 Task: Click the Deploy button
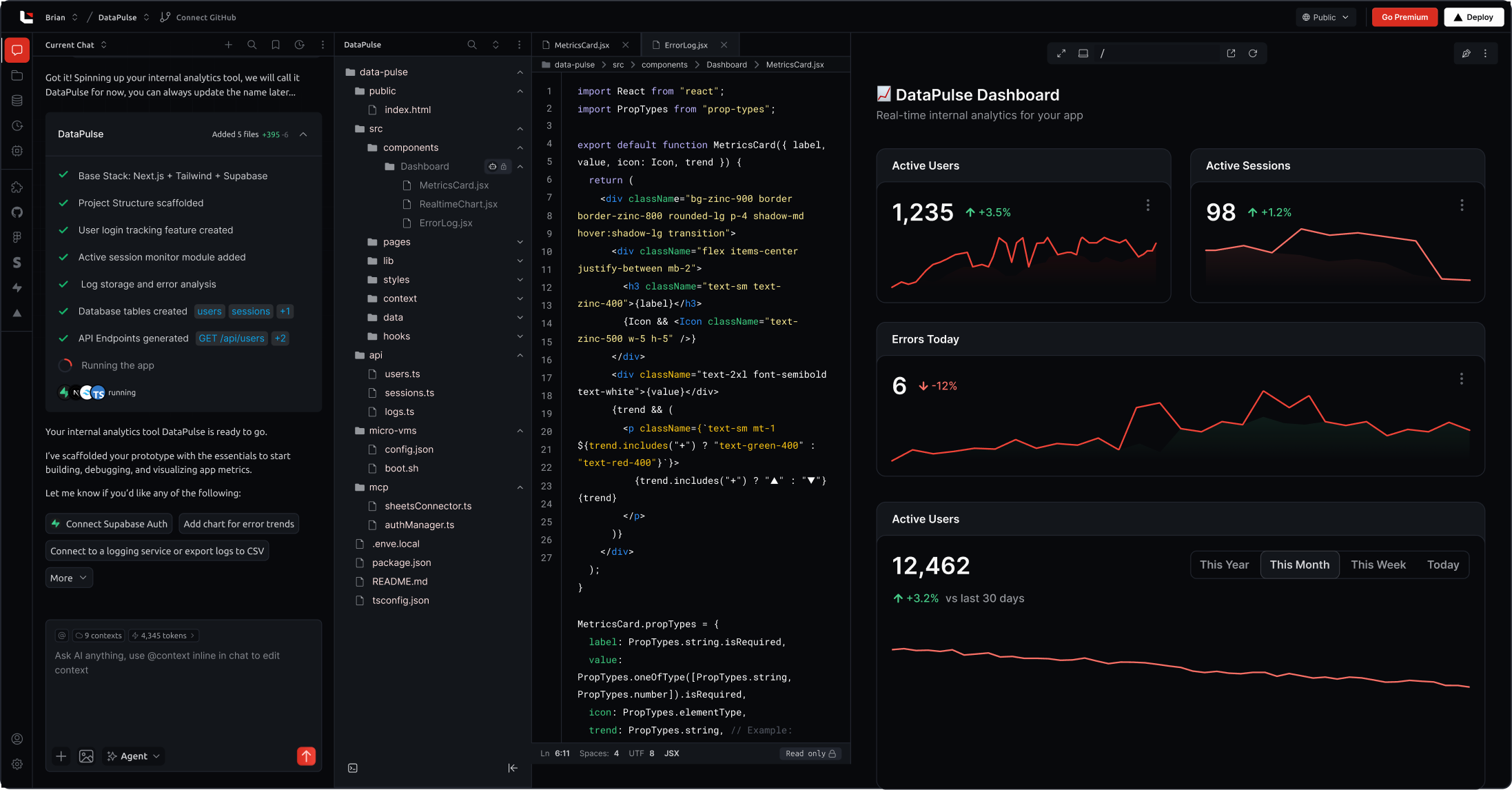1473,17
